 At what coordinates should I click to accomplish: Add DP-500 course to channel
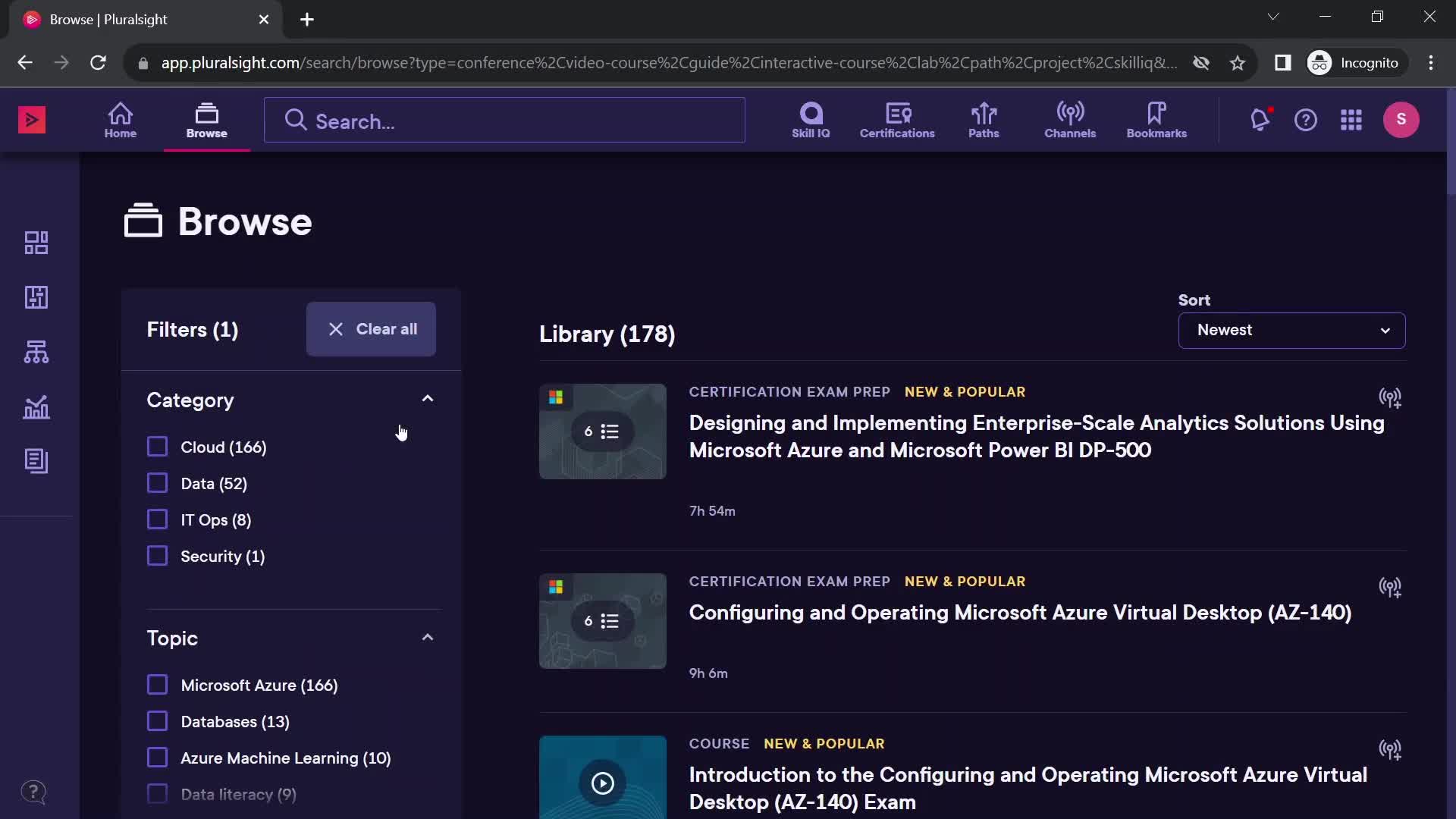pos(1390,397)
